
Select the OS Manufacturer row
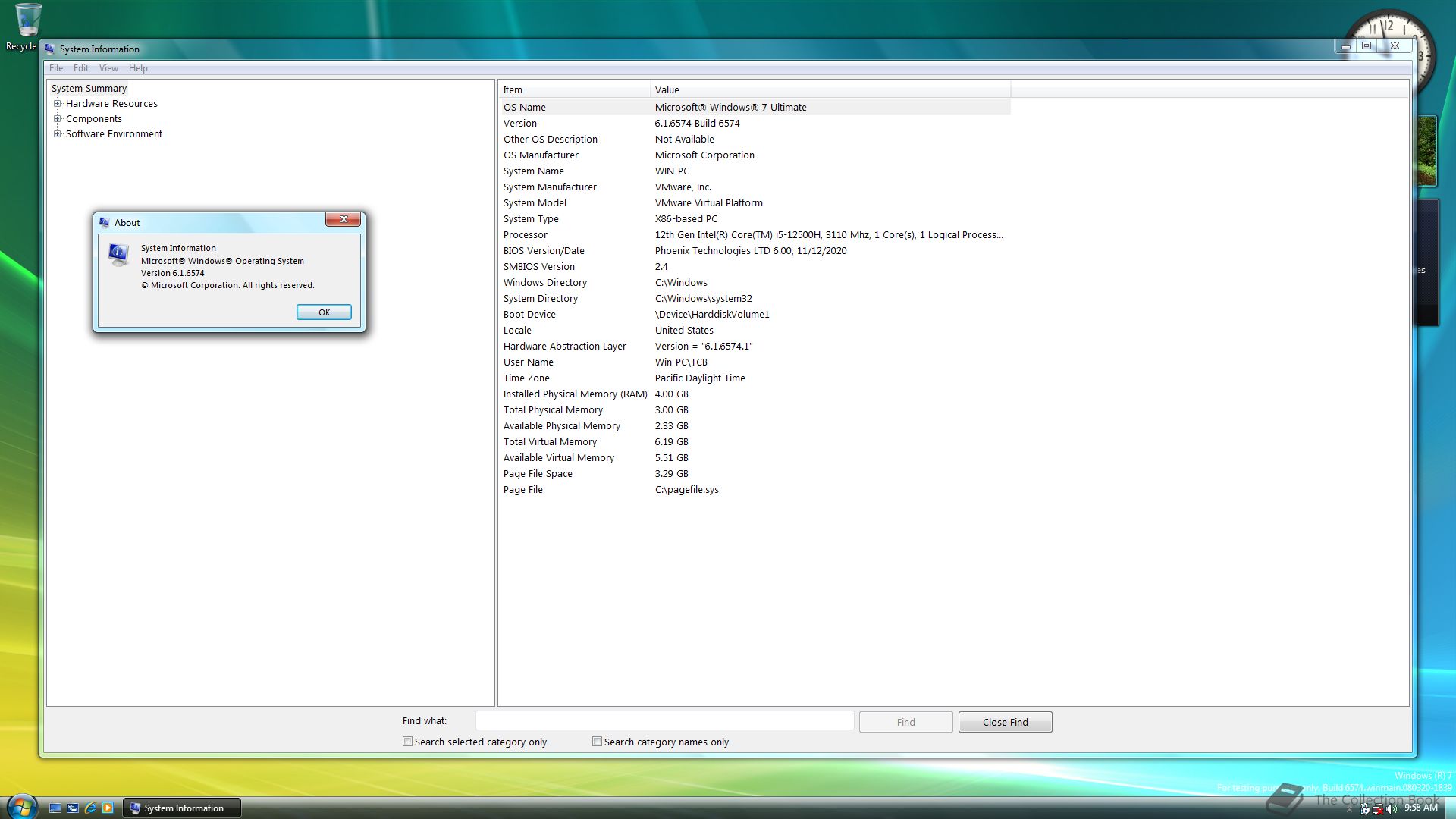(755, 155)
